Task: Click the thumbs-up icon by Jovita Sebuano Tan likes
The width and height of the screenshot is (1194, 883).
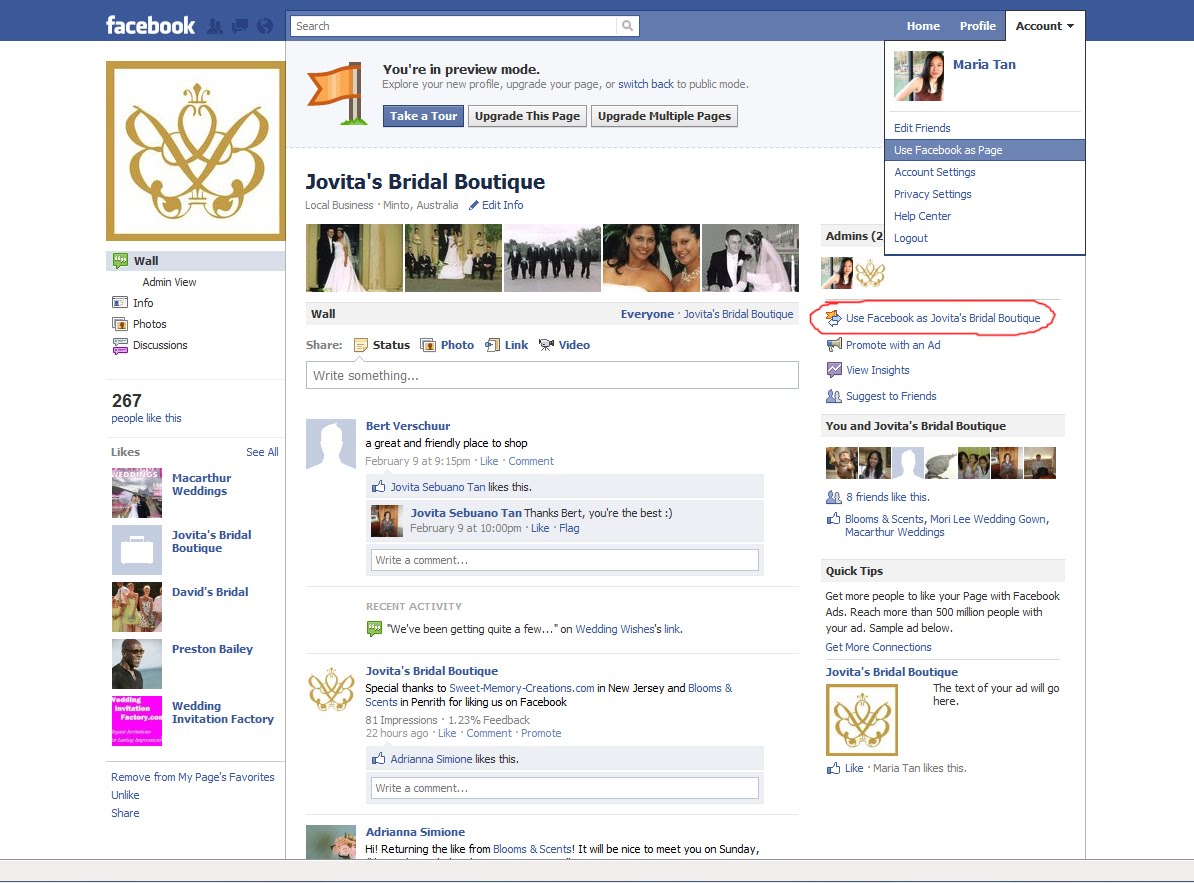Action: 378,486
